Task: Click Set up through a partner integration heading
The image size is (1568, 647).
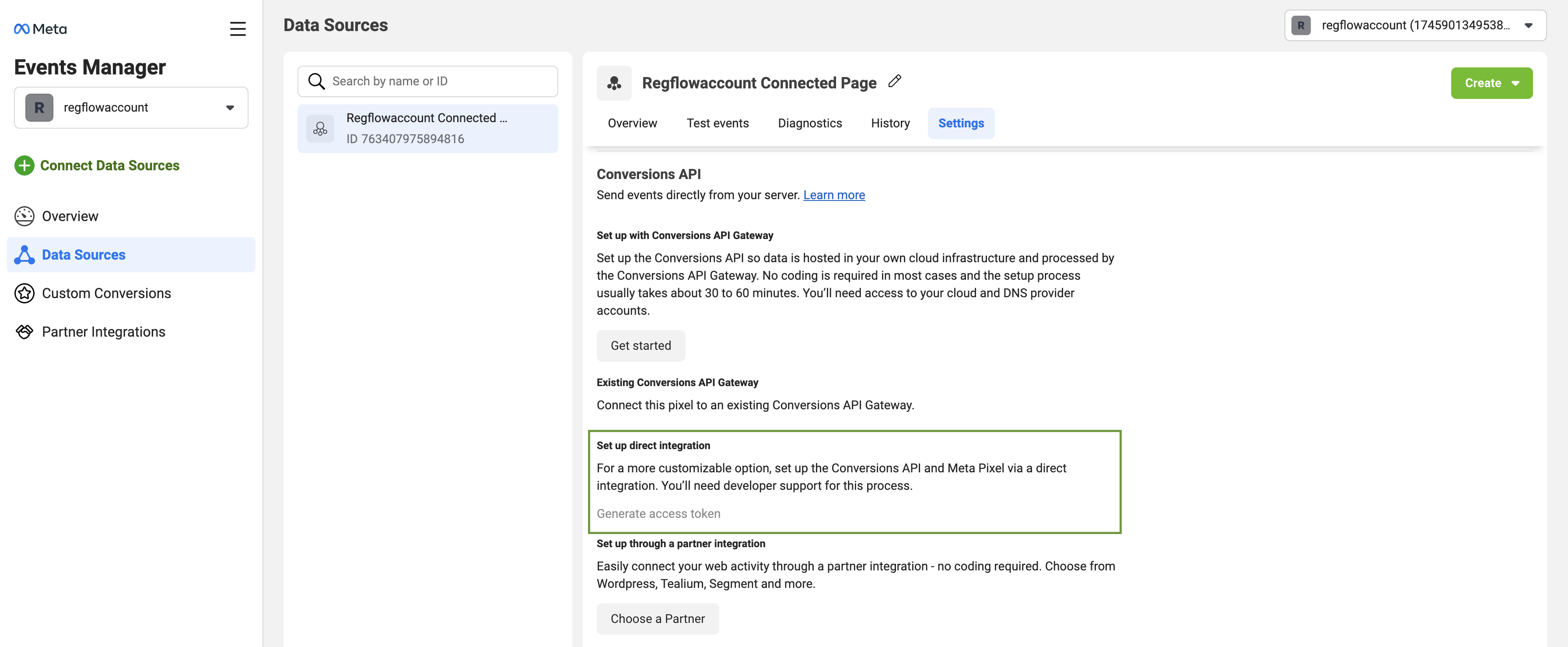Action: pos(681,543)
